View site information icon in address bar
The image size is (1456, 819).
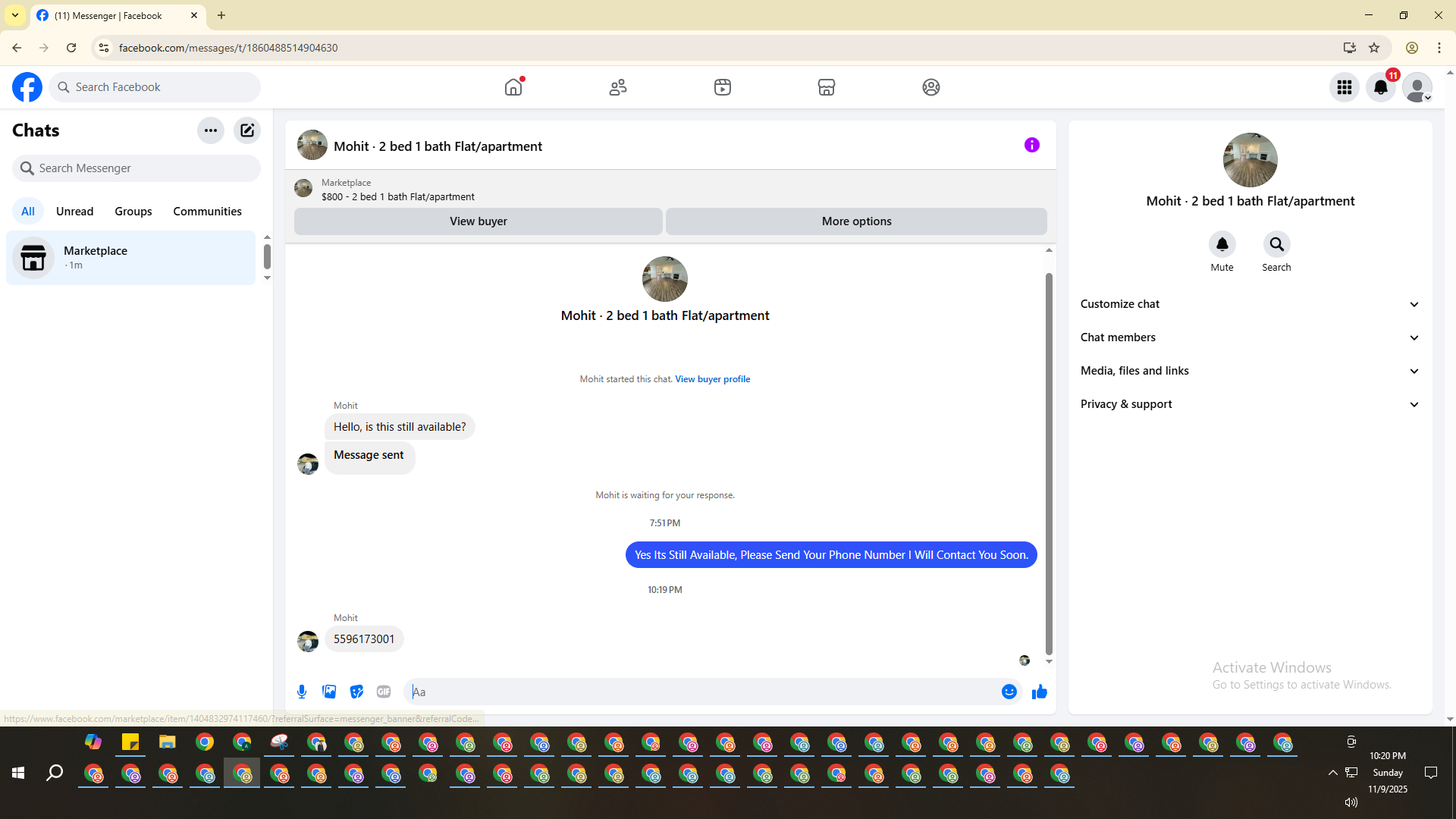(104, 48)
